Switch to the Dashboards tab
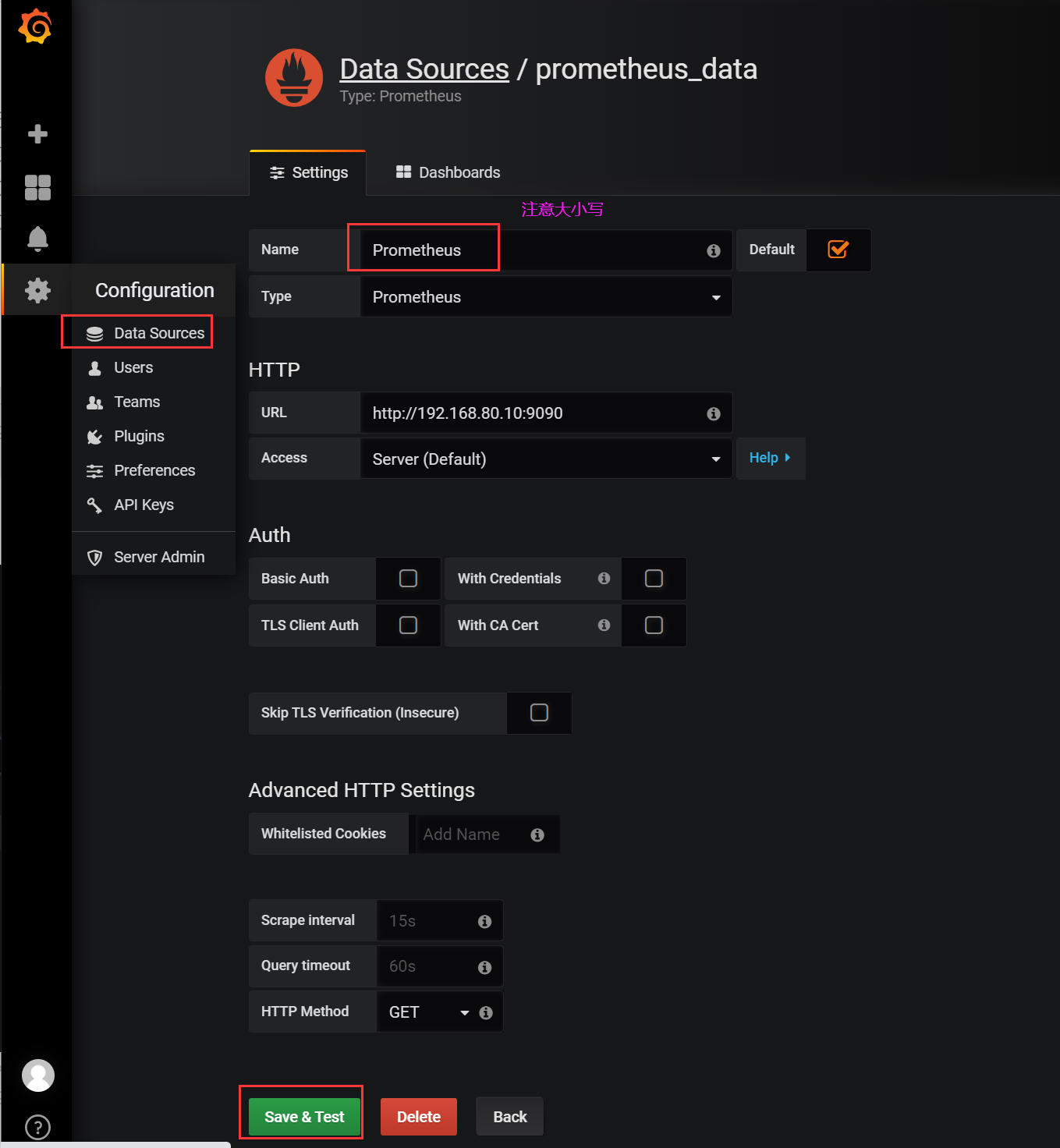Screen dimensions: 1060x1148 448,172
